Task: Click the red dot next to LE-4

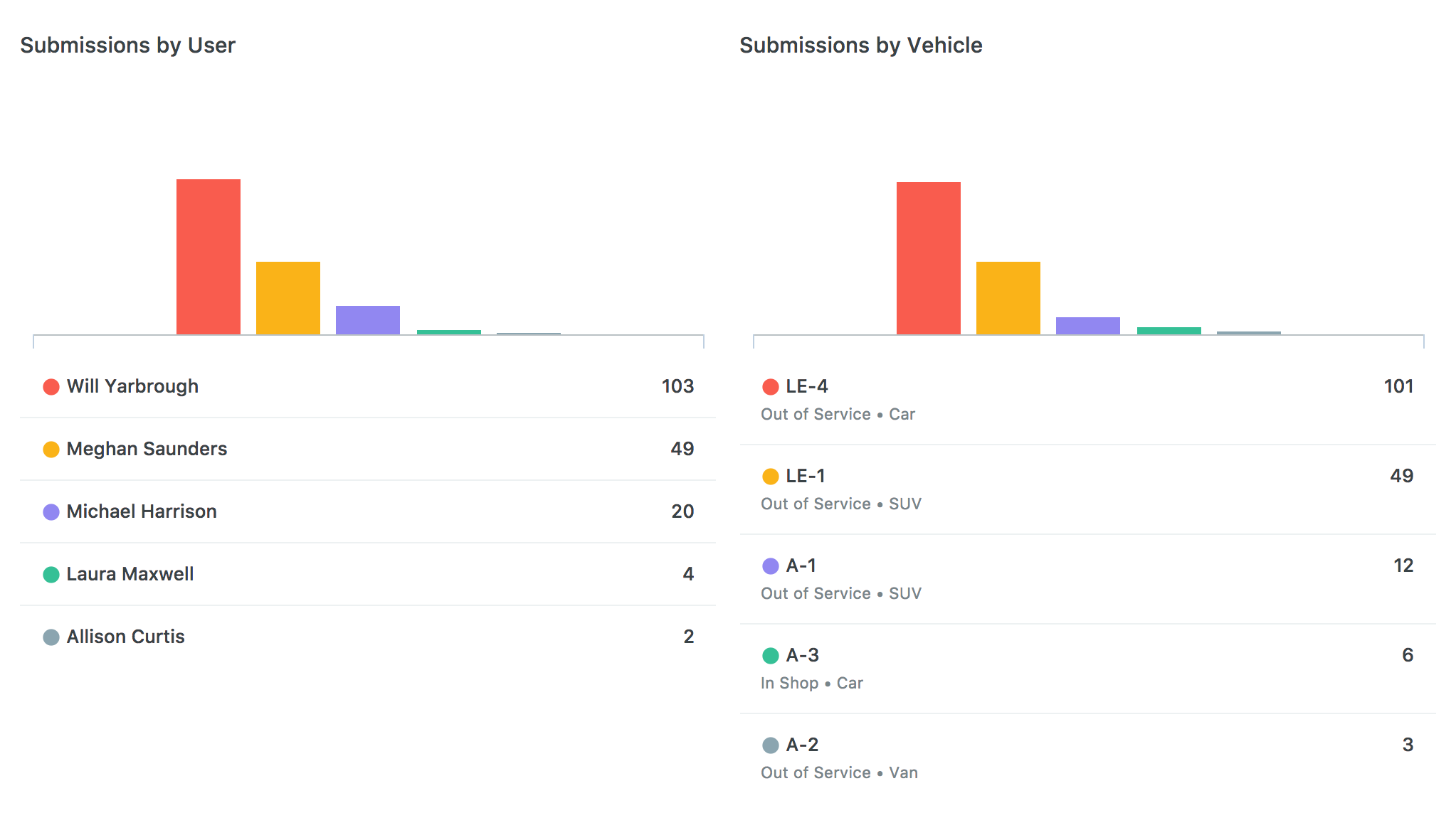Action: (x=771, y=387)
